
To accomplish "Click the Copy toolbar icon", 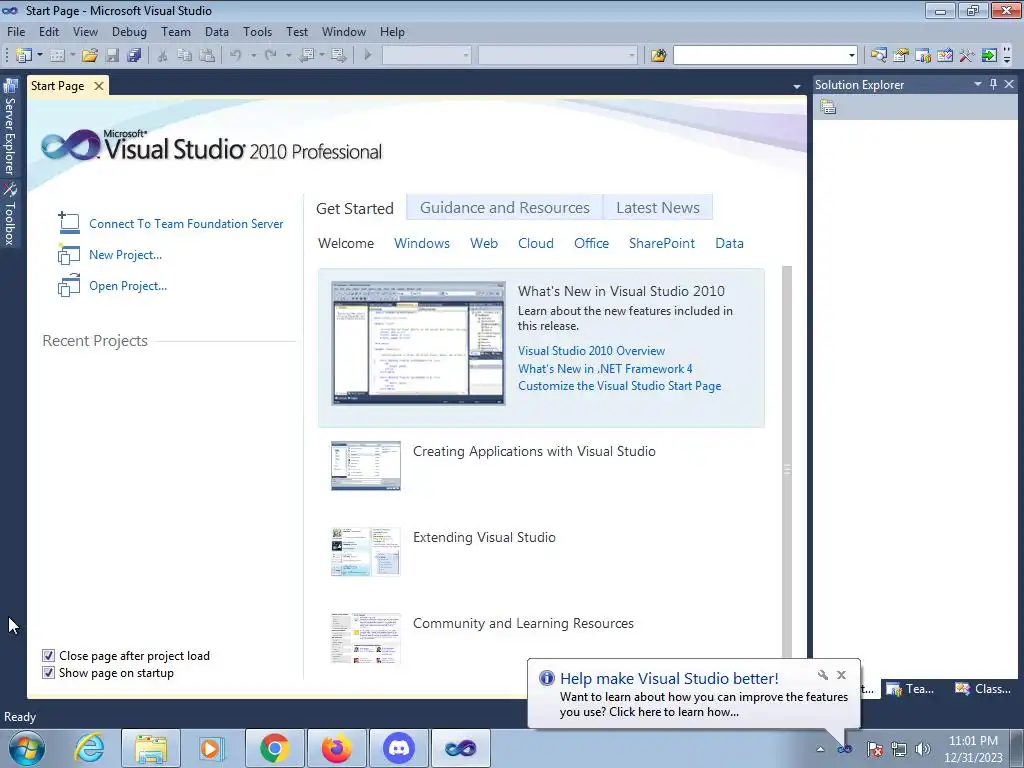I will coord(185,56).
